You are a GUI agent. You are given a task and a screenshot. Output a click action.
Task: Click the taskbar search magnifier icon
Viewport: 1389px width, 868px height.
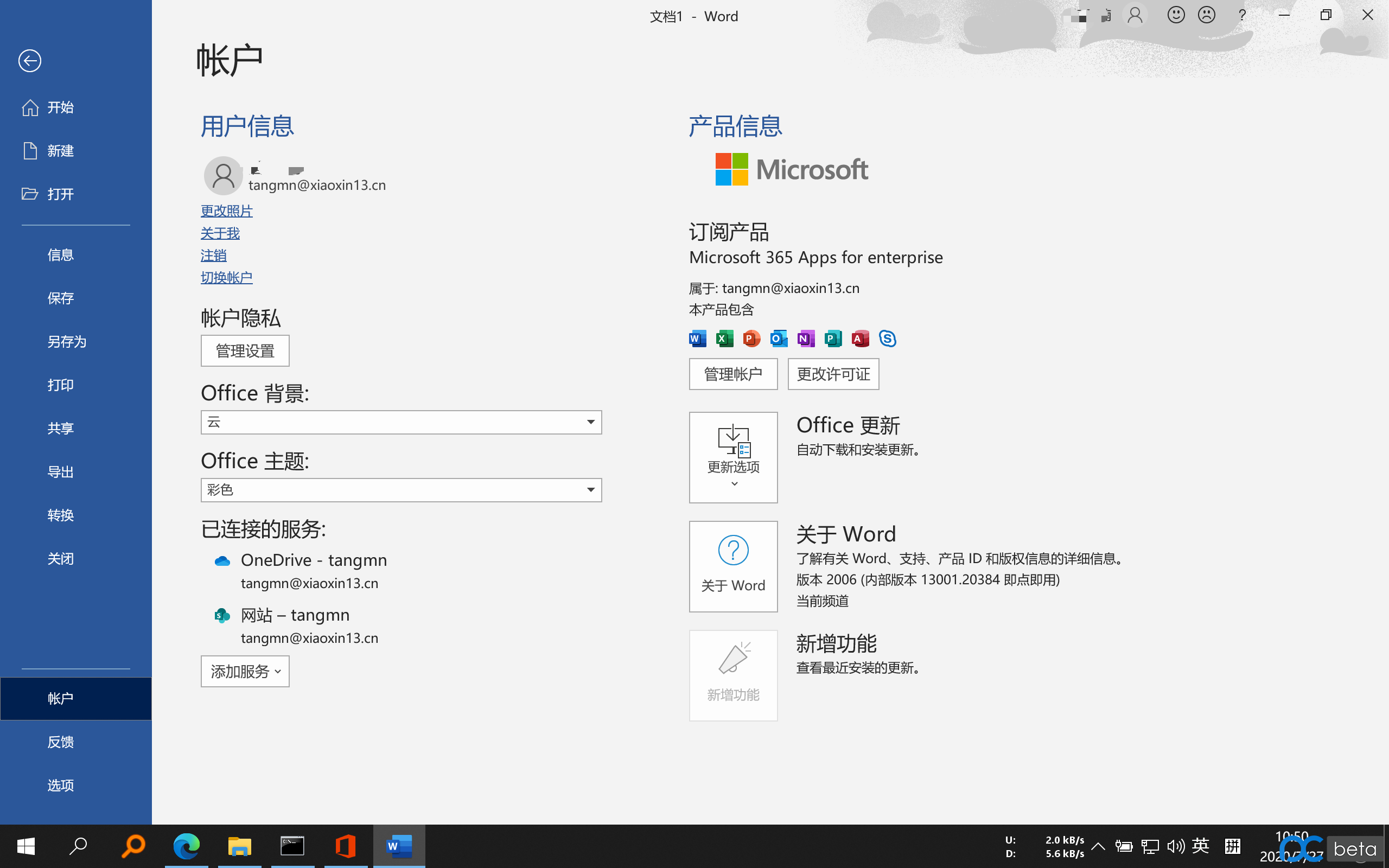[x=78, y=846]
